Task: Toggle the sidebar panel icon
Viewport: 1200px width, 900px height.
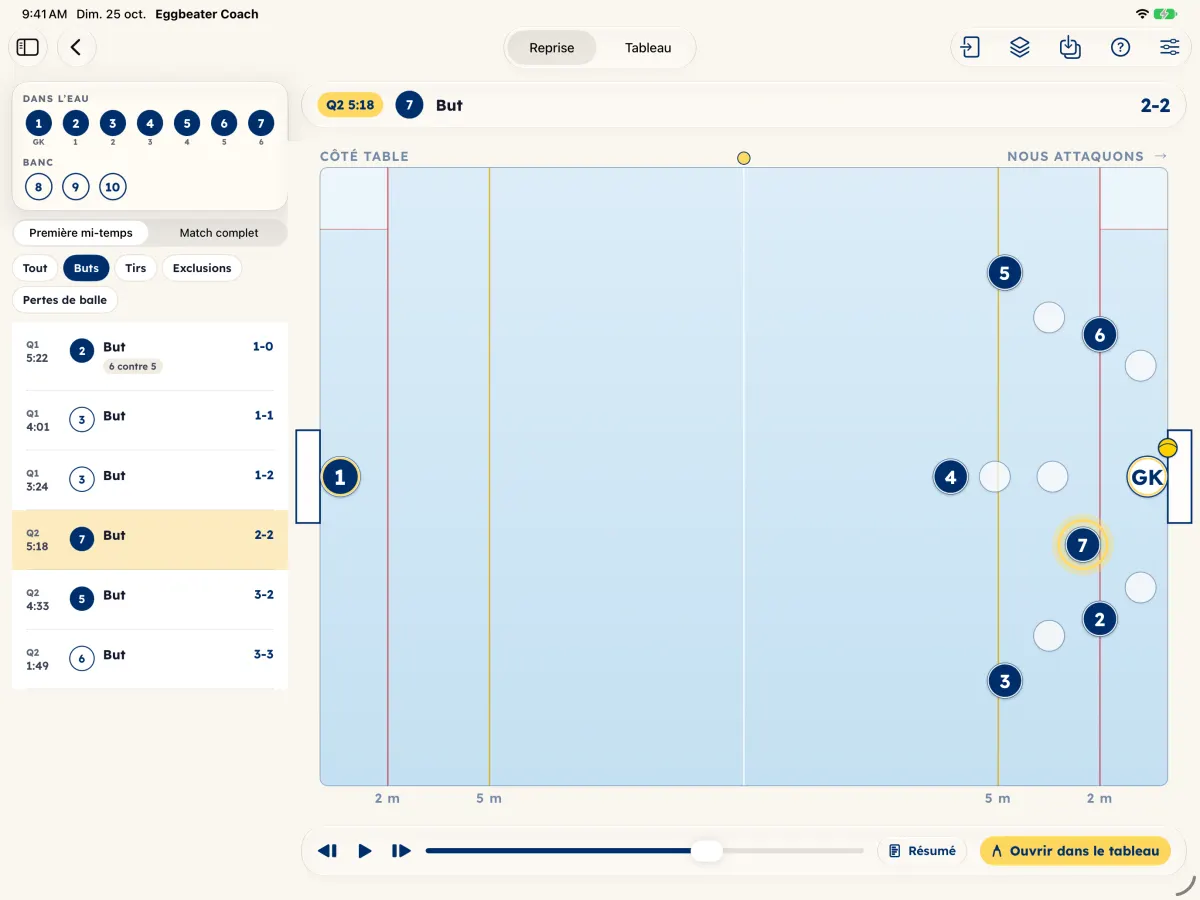Action: click(28, 47)
